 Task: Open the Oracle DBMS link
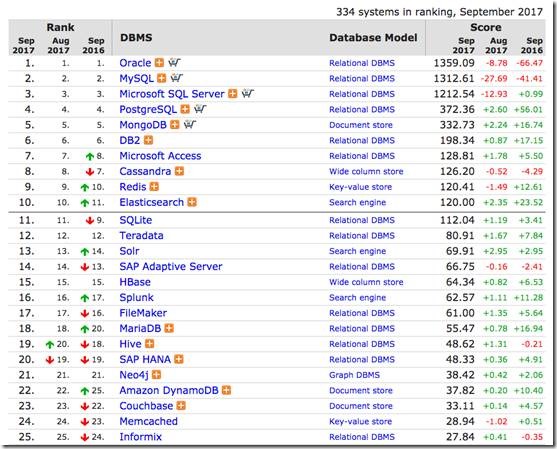point(135,63)
